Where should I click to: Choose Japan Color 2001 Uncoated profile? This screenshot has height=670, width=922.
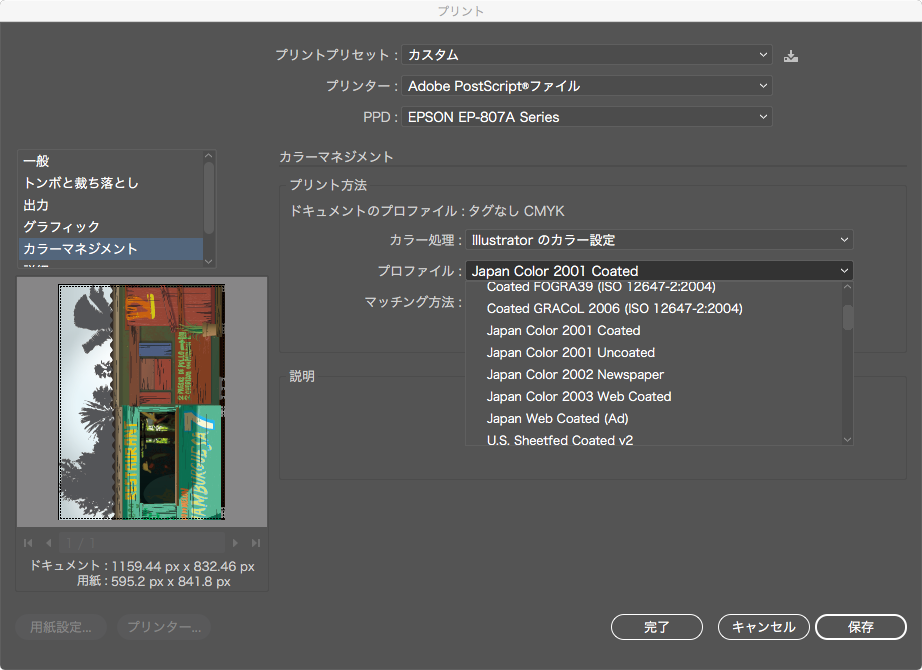[570, 352]
